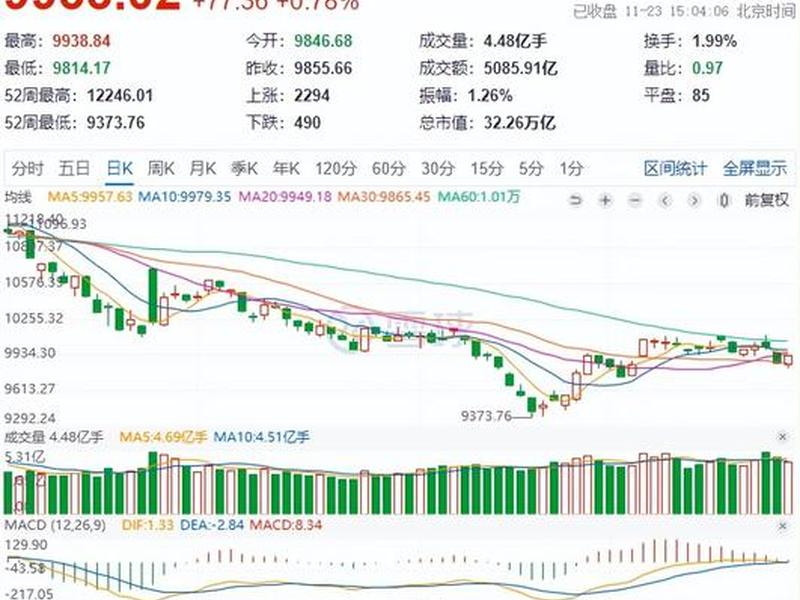Click the 上涨 2294 count
This screenshot has height=600, width=800.
(312, 95)
